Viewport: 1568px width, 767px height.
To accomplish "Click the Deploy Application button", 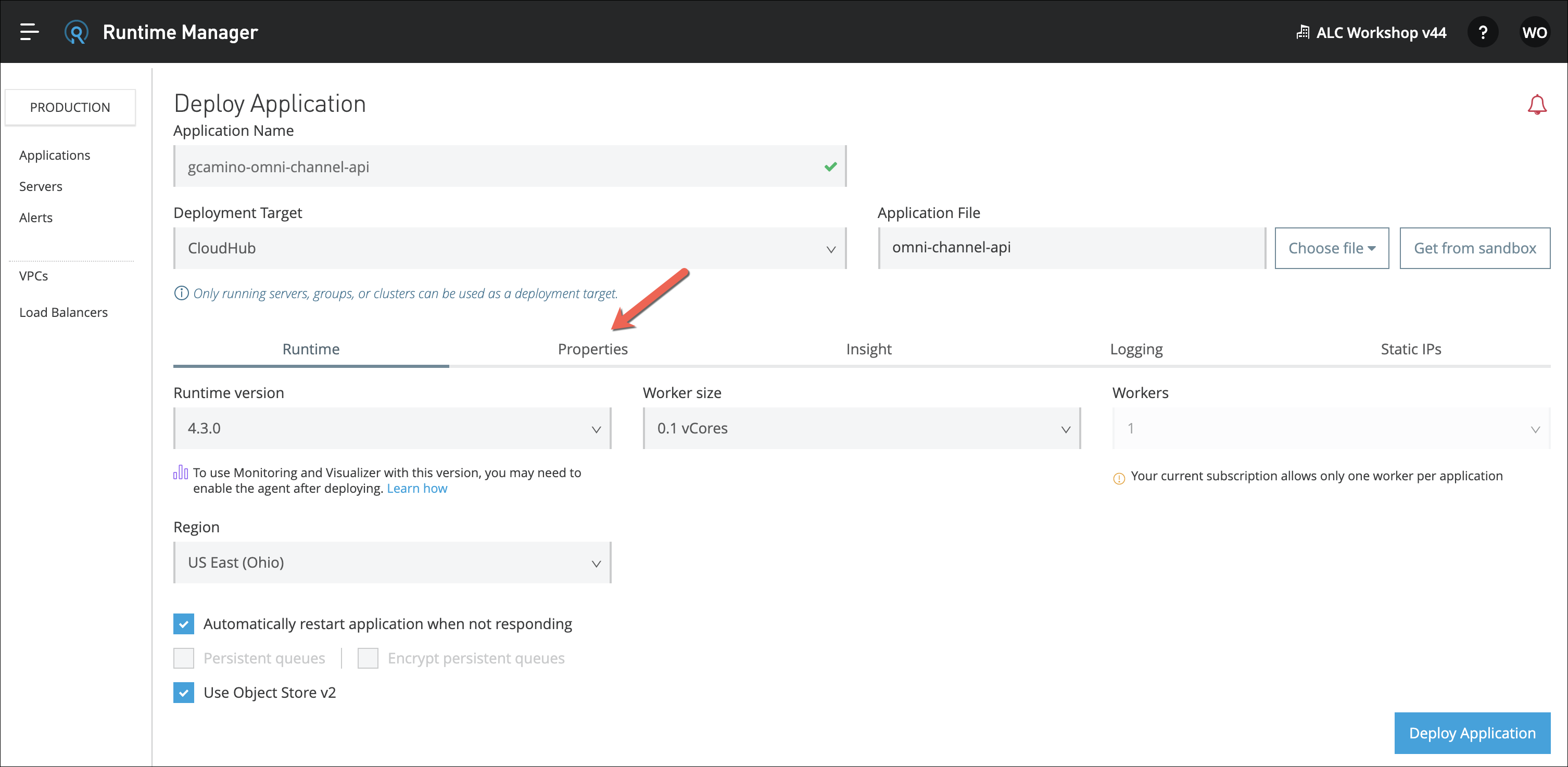I will [1472, 733].
